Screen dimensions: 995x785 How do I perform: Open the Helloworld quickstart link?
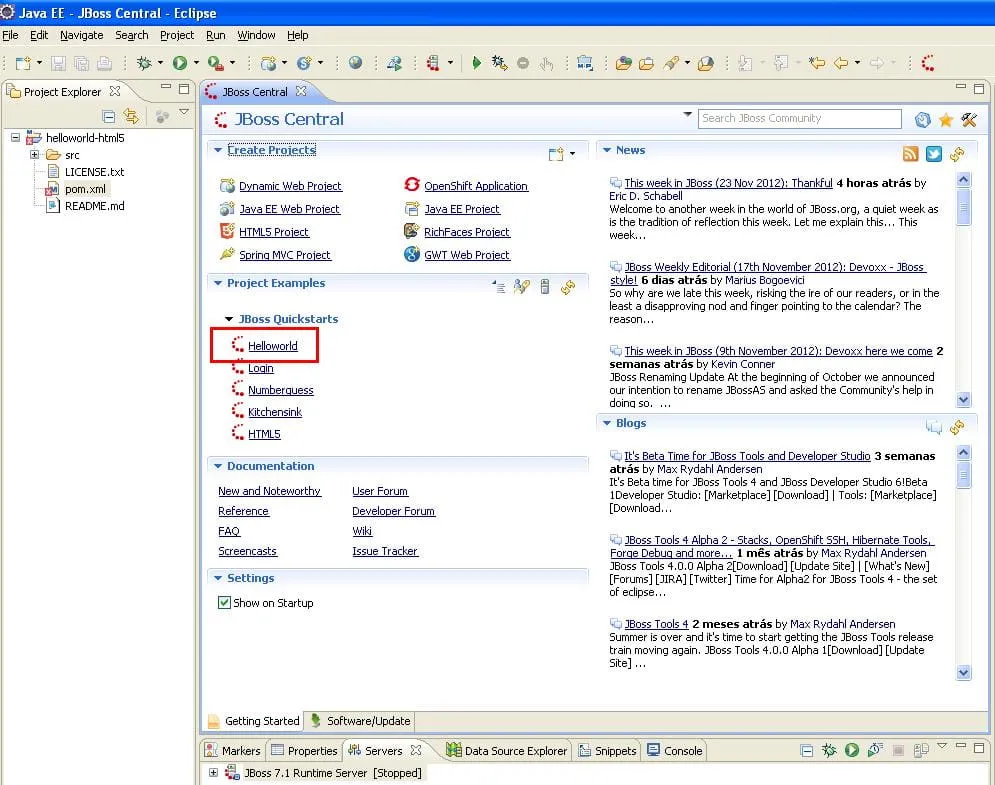pos(273,346)
